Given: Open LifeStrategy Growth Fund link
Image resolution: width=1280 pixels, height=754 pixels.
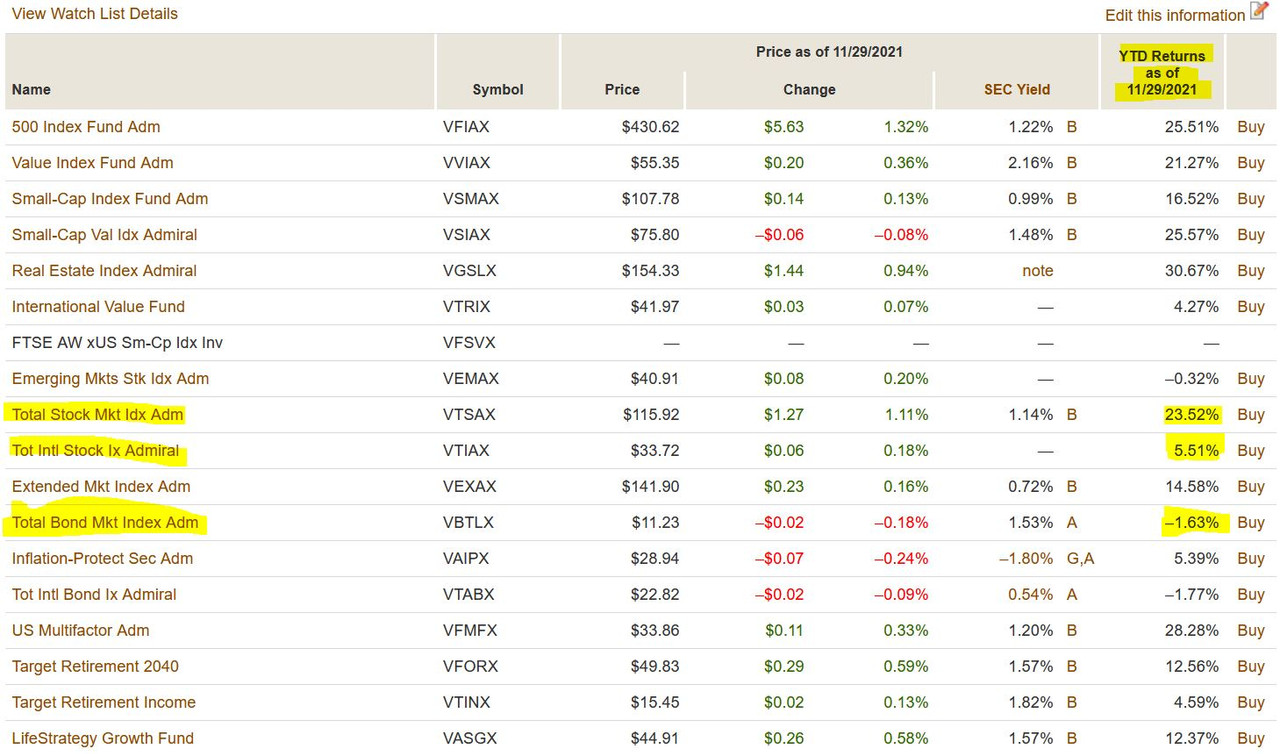Looking at the screenshot, I should coord(103,738).
